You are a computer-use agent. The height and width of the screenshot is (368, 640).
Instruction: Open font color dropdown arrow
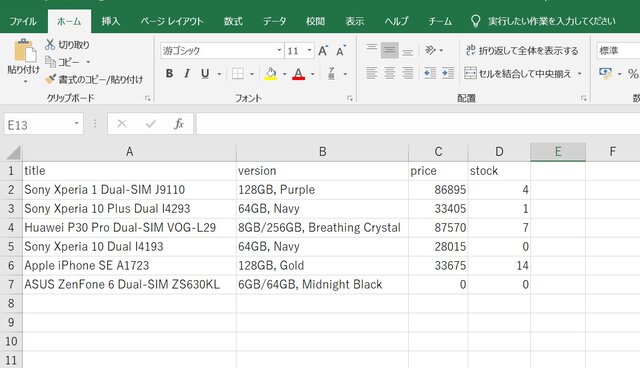[x=312, y=74]
